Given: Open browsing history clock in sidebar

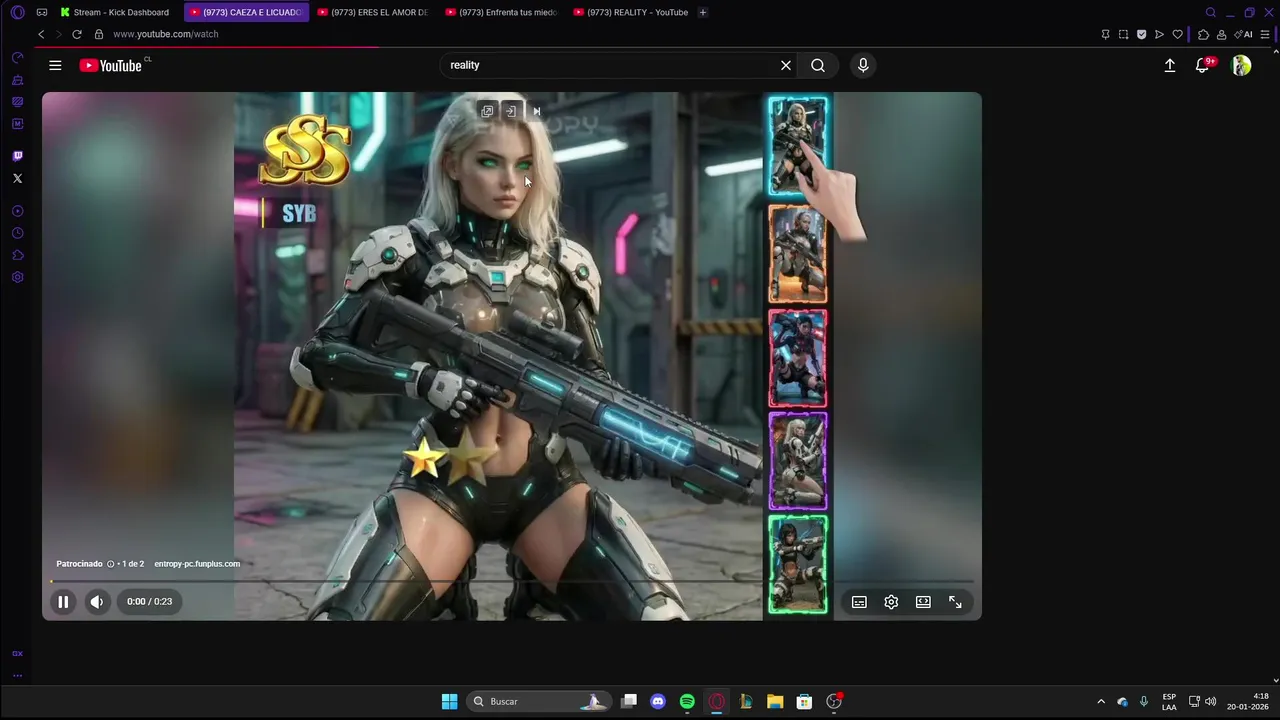Looking at the screenshot, I should click(x=17, y=233).
